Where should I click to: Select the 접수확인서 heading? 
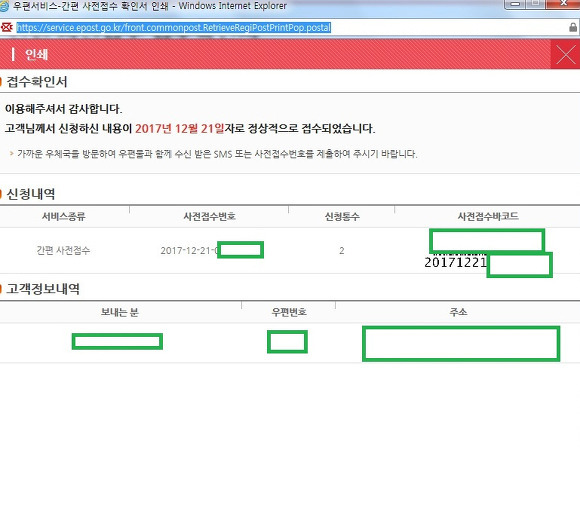tap(37, 82)
